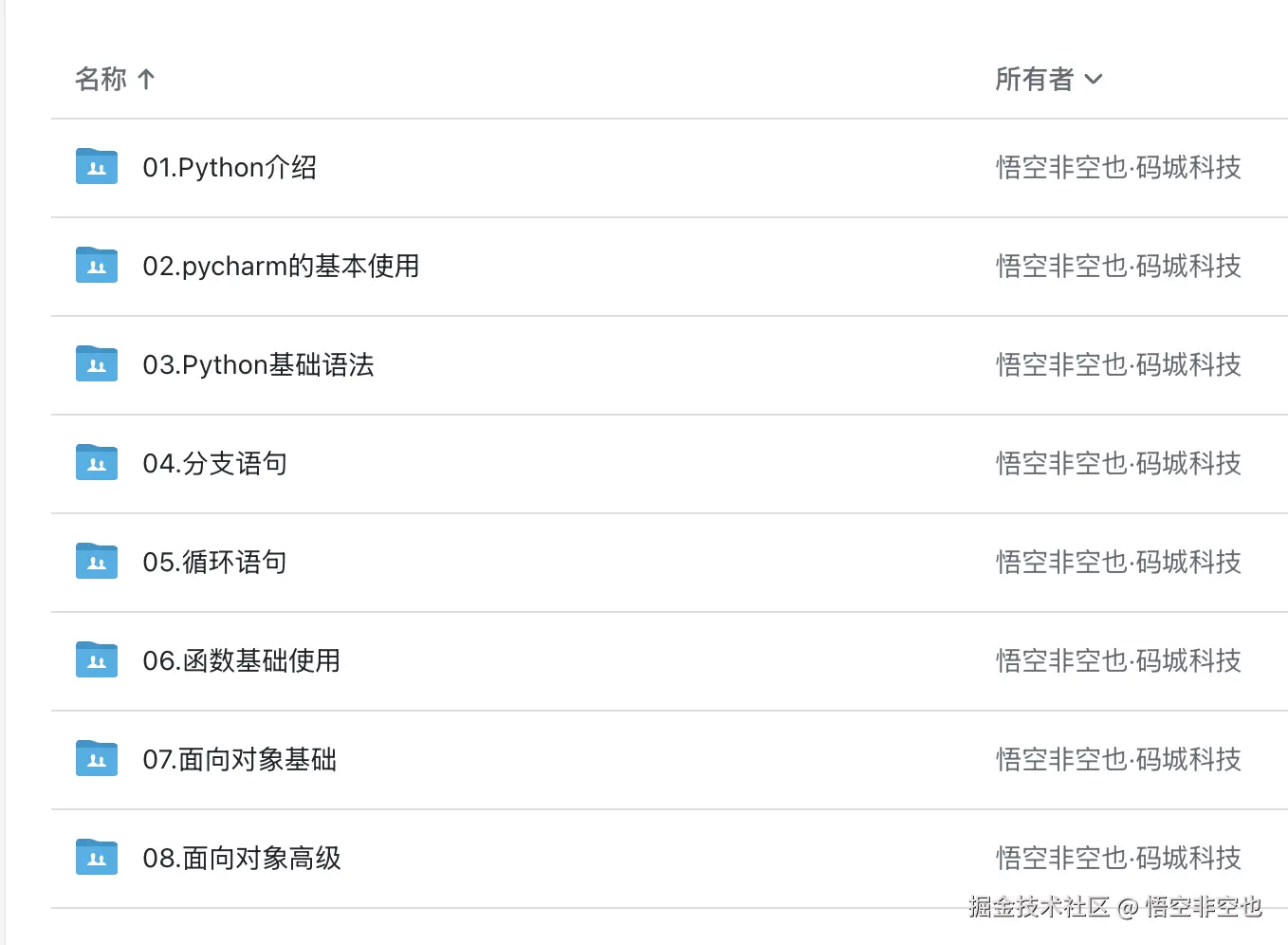Select the 03.Python基础语法 folder name
Image resolution: width=1288 pixels, height=945 pixels.
258,365
